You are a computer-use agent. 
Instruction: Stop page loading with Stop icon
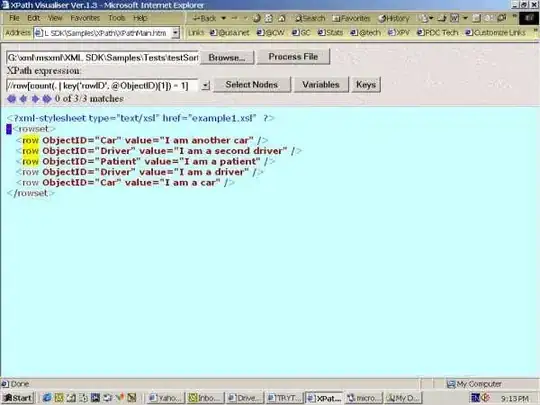click(257, 18)
